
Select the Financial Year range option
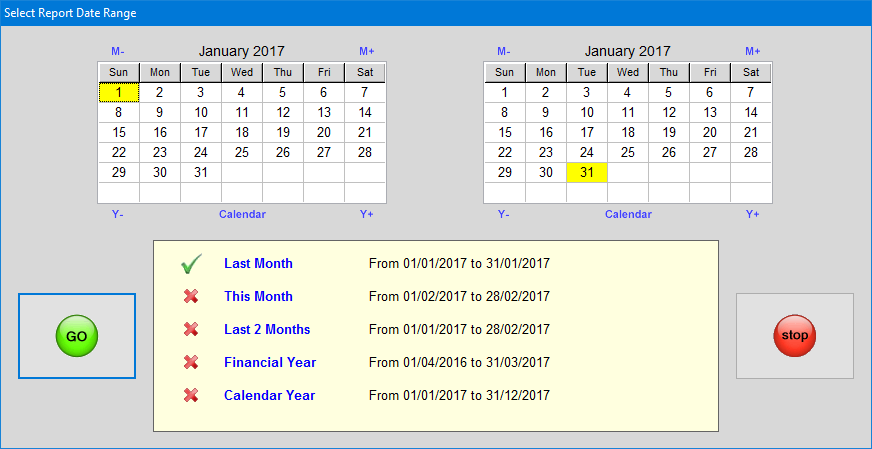pos(269,362)
